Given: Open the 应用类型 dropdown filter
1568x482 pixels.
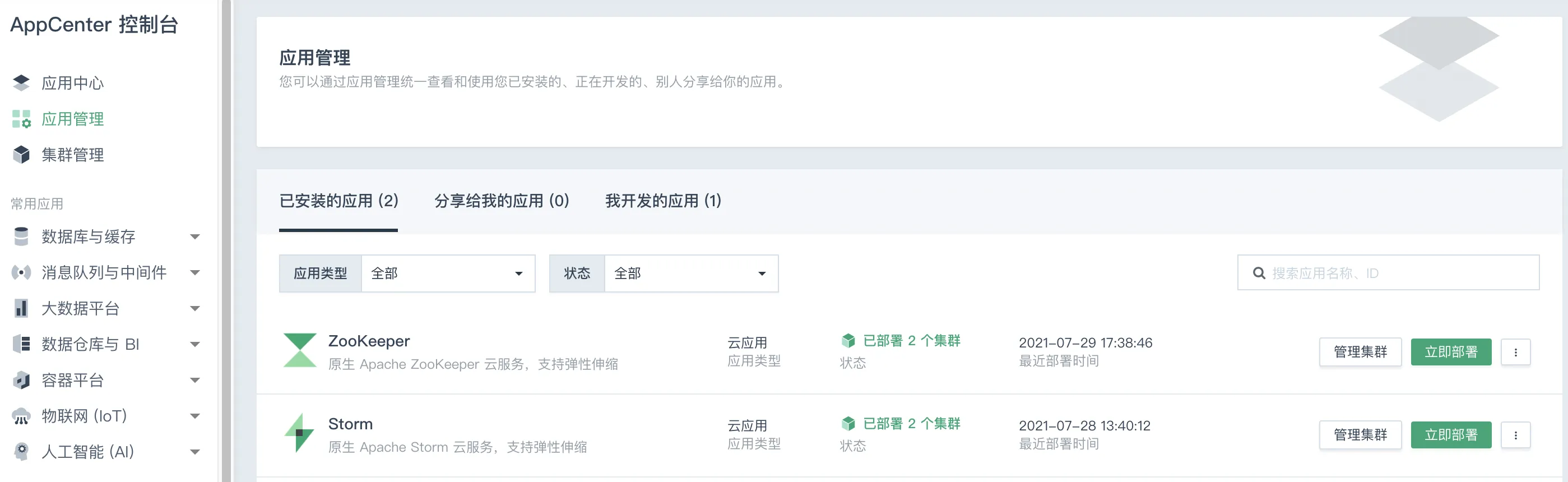Looking at the screenshot, I should point(448,274).
